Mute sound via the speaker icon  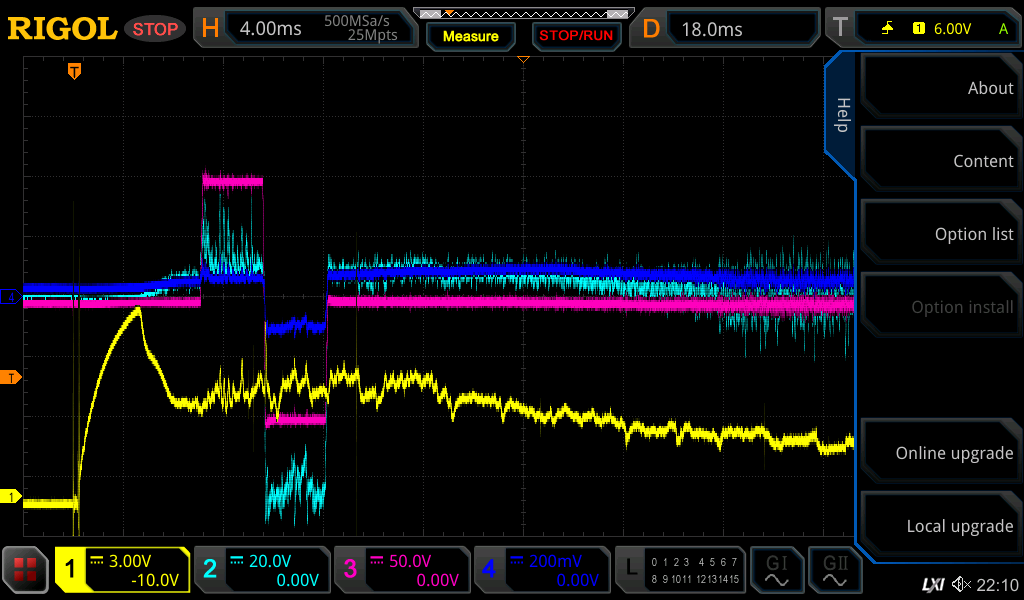[961, 584]
